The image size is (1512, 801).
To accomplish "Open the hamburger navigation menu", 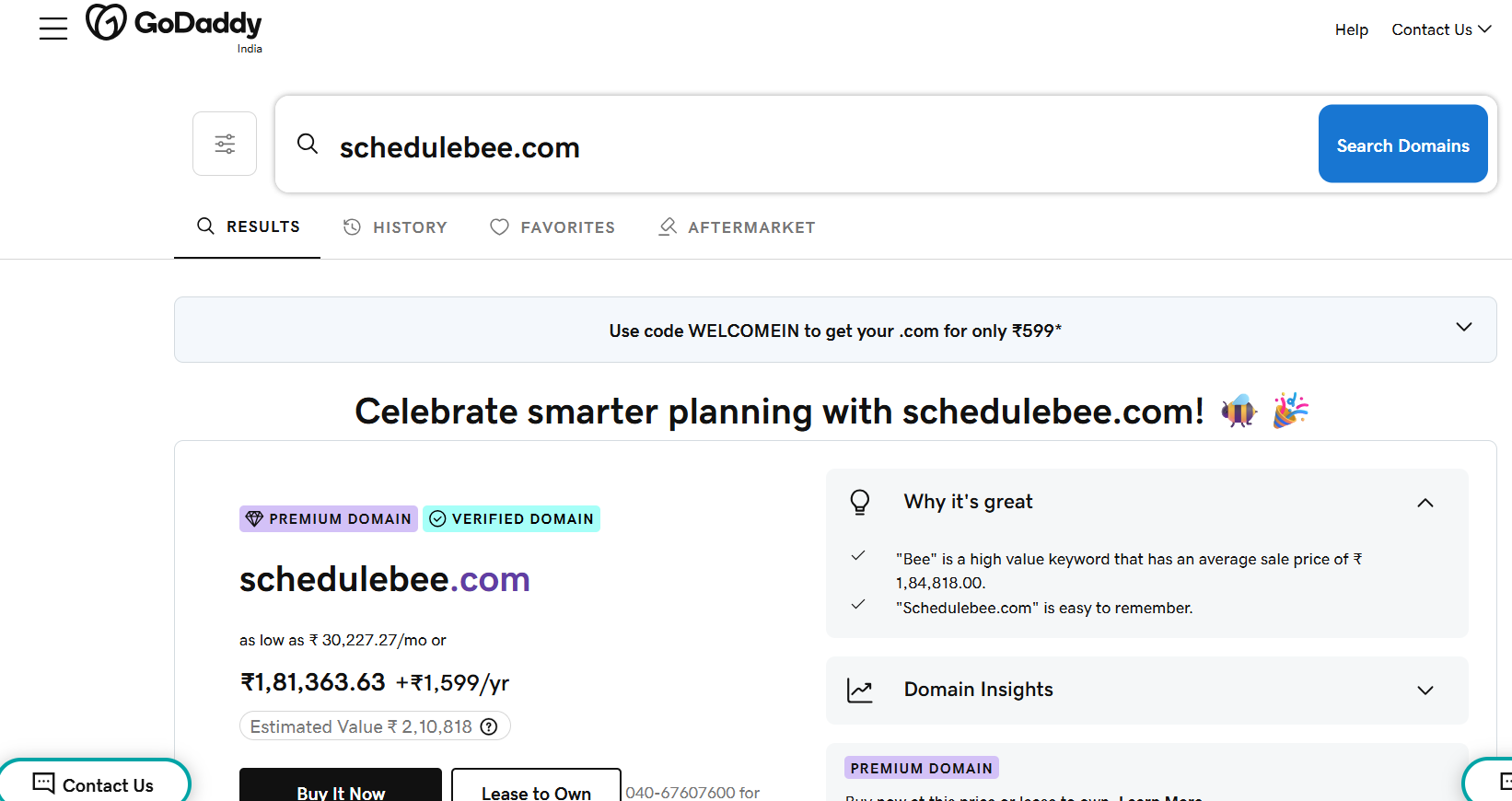I will tap(53, 29).
